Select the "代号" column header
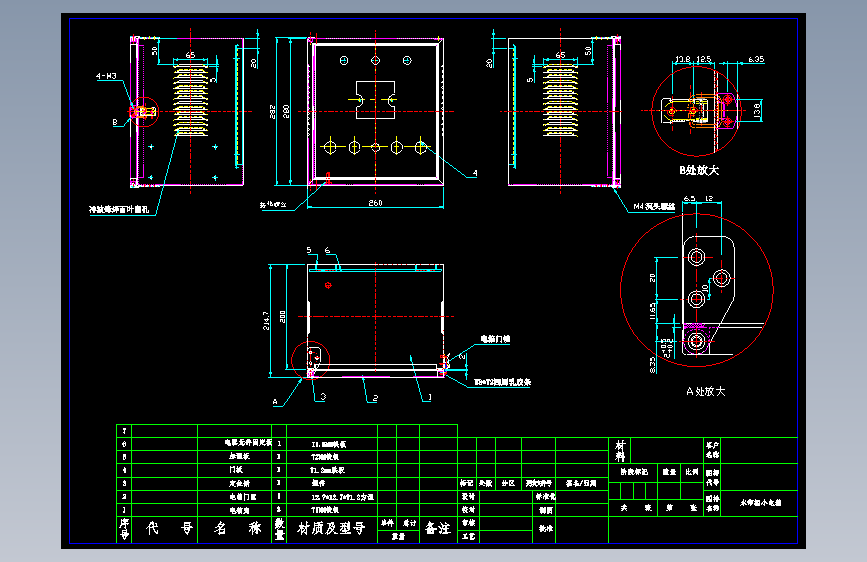Viewport: 867px width, 562px height. click(170, 529)
